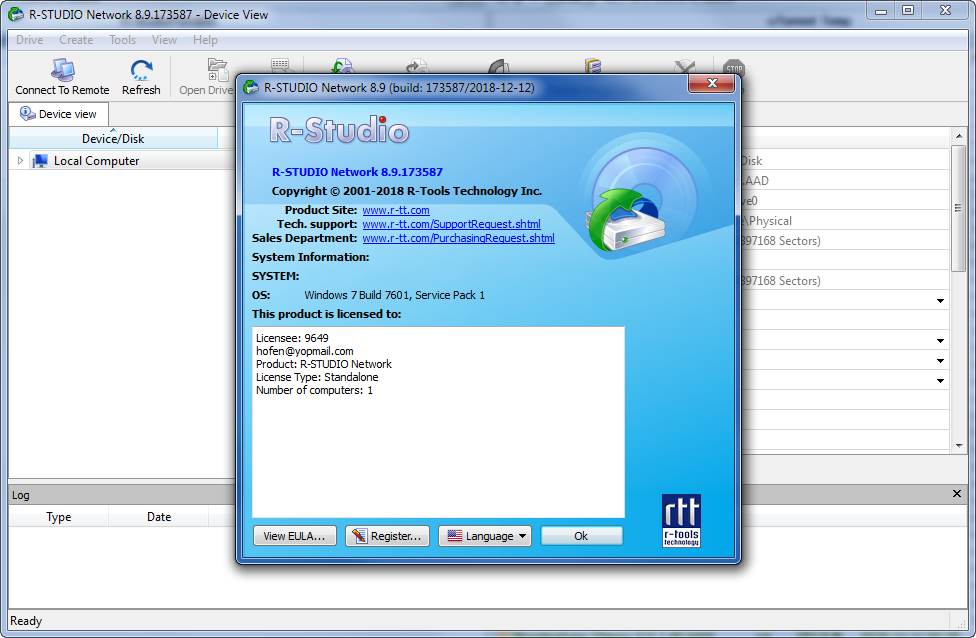Click the Register button
Viewport: 976px width, 638px height.
click(387, 536)
